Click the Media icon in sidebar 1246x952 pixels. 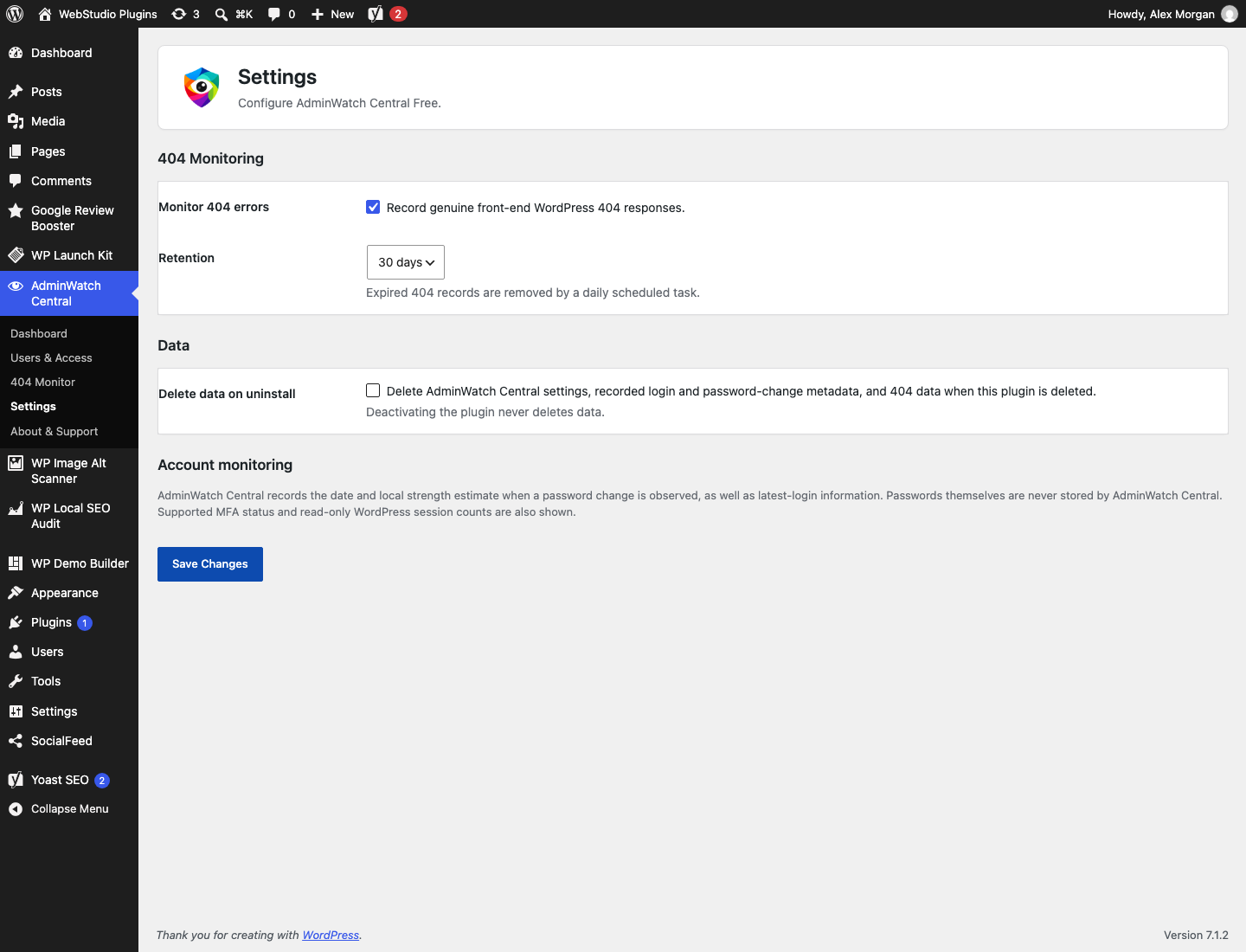pos(16,121)
